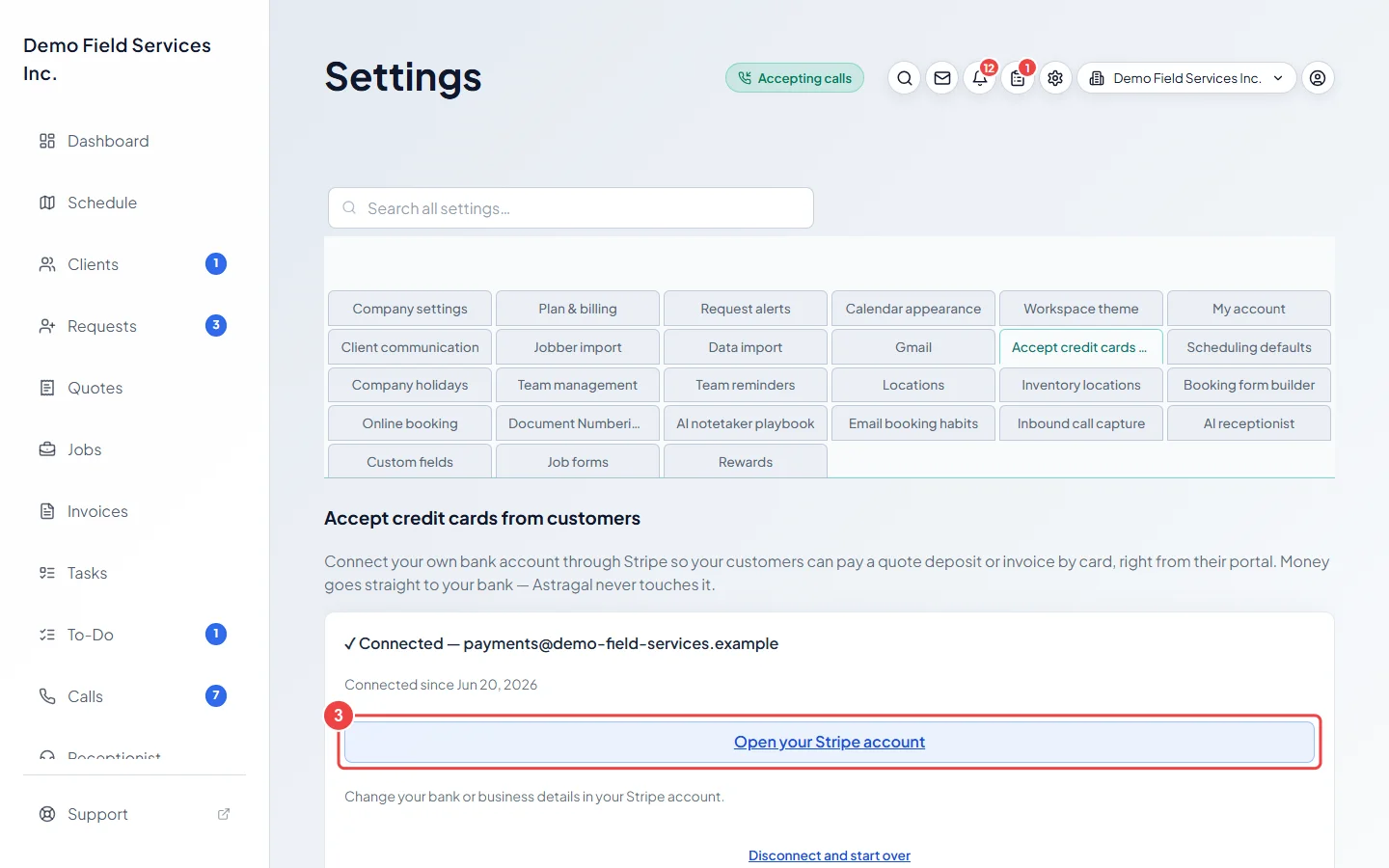Open notifications bell with 12 badge
Screen dimensions: 1389x868
click(x=980, y=78)
